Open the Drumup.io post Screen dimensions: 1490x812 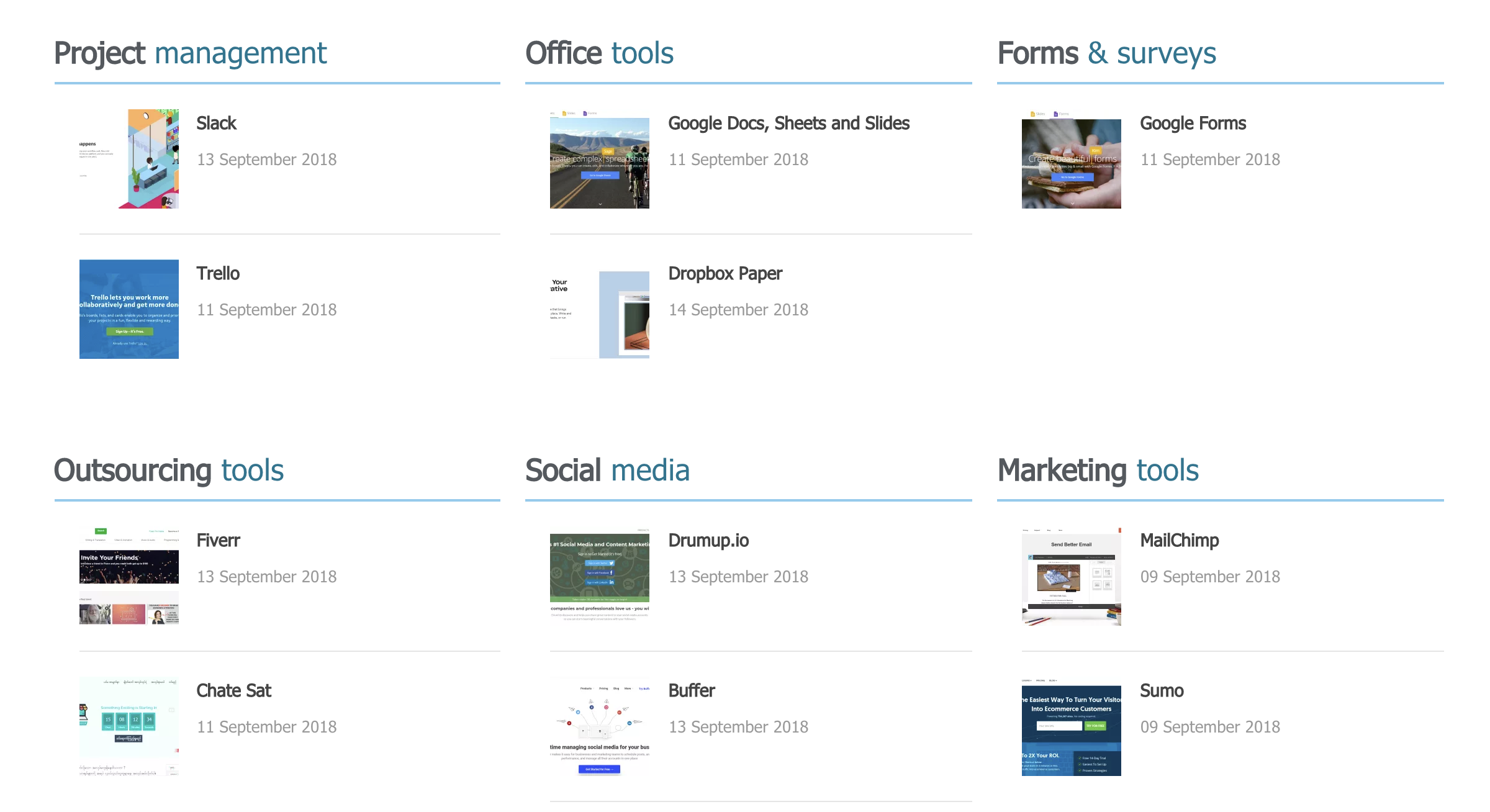(x=709, y=540)
